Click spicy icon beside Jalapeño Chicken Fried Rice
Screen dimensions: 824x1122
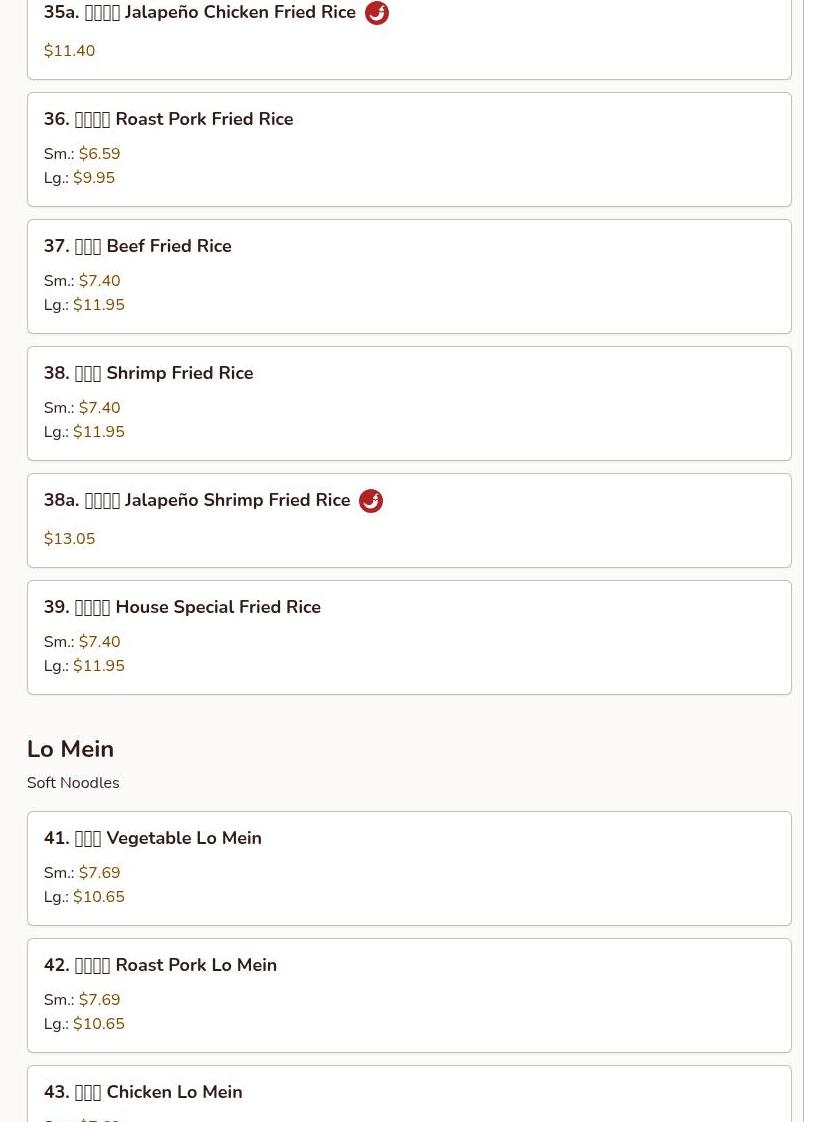pyautogui.click(x=377, y=13)
